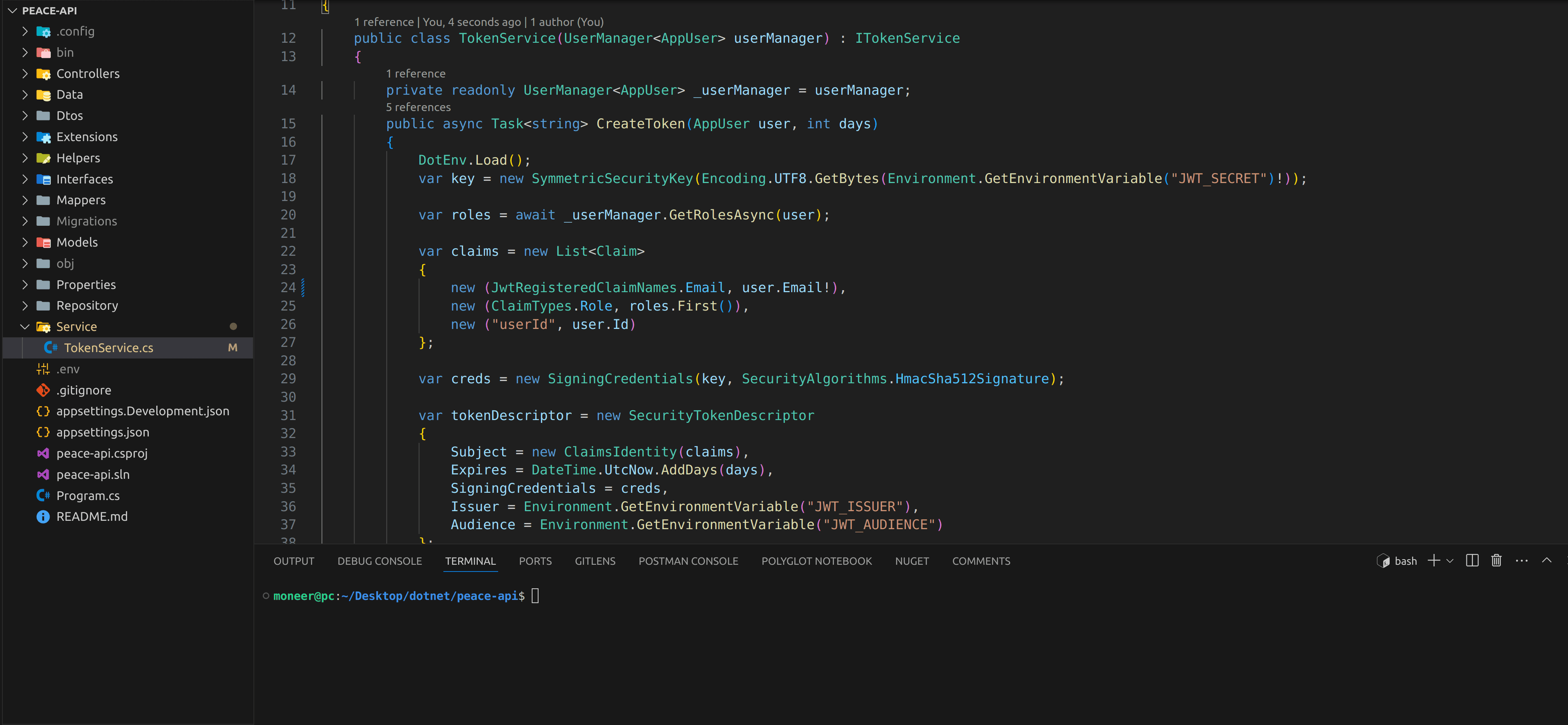The height and width of the screenshot is (725, 1568).
Task: Click the PORTS tab in terminal panel
Action: click(536, 560)
